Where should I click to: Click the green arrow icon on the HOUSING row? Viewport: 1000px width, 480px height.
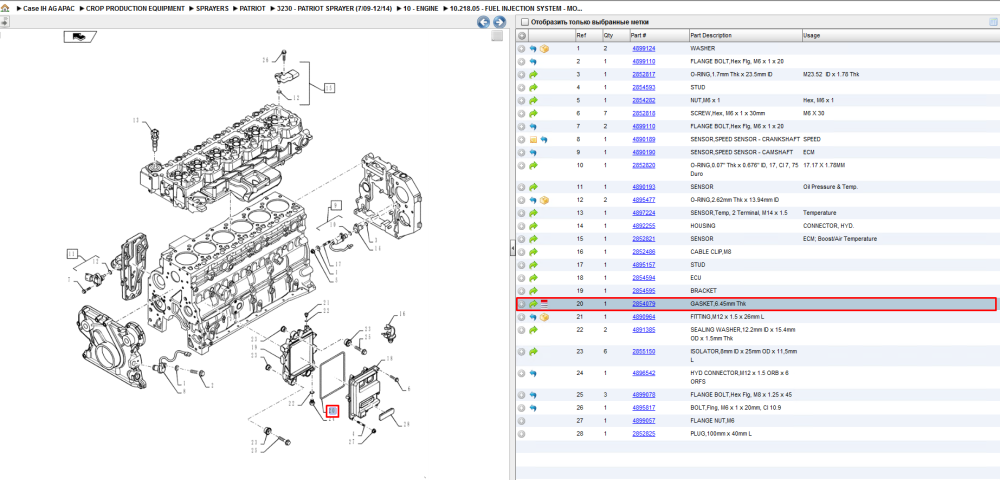533,226
